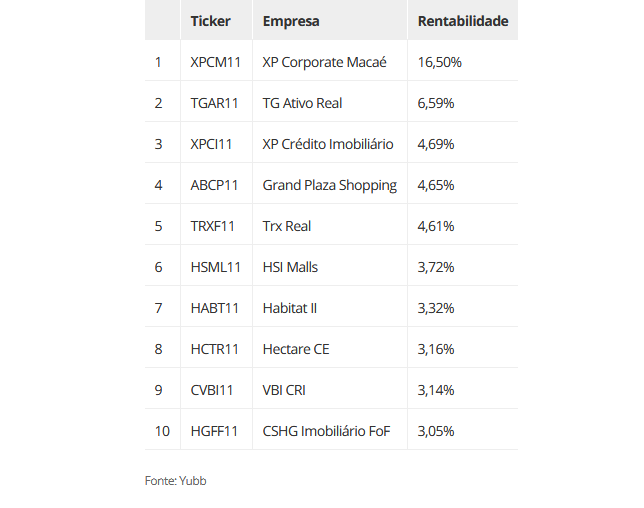Click the Rentabilidade column header

[x=463, y=21]
